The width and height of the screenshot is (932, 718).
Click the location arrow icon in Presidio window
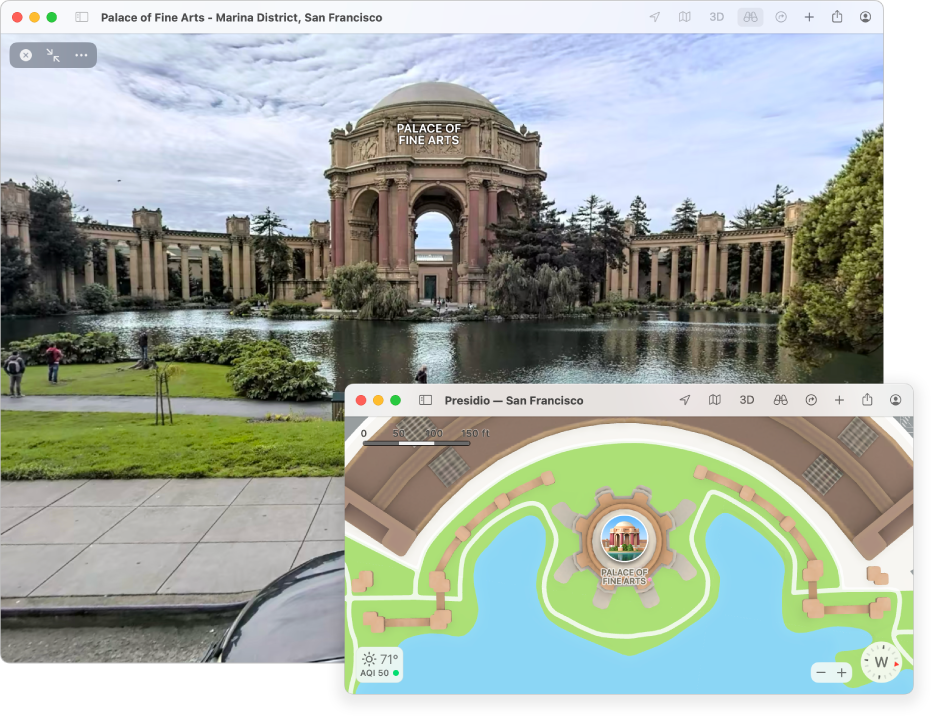pos(684,400)
